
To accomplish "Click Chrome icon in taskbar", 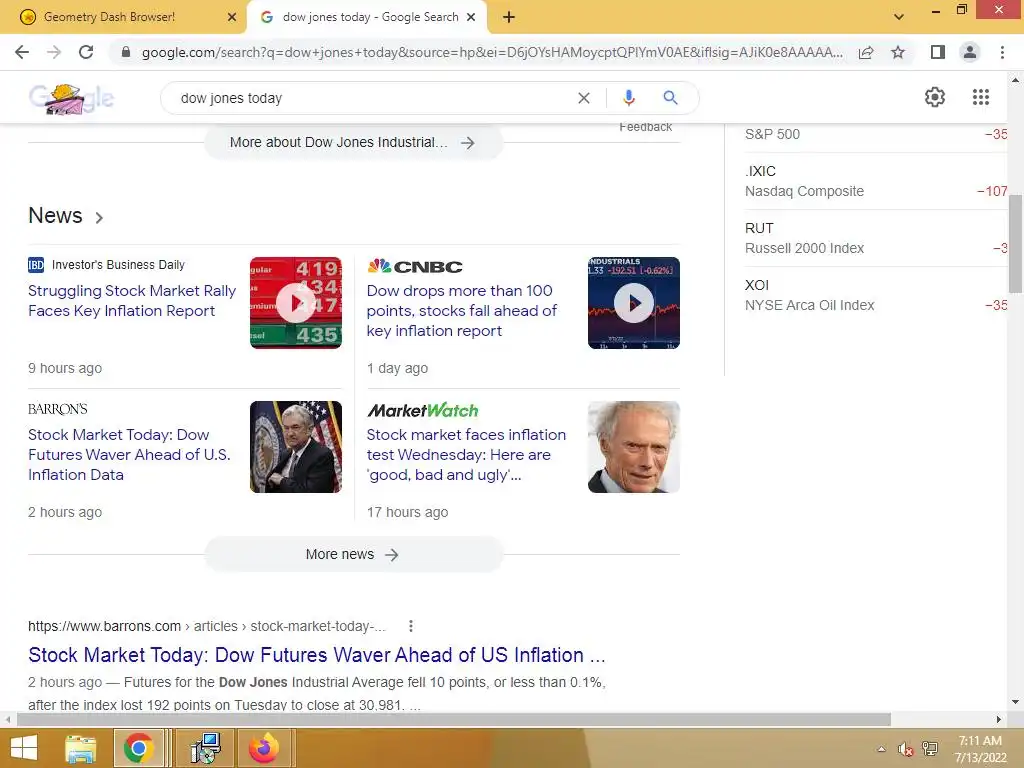I will [x=138, y=748].
